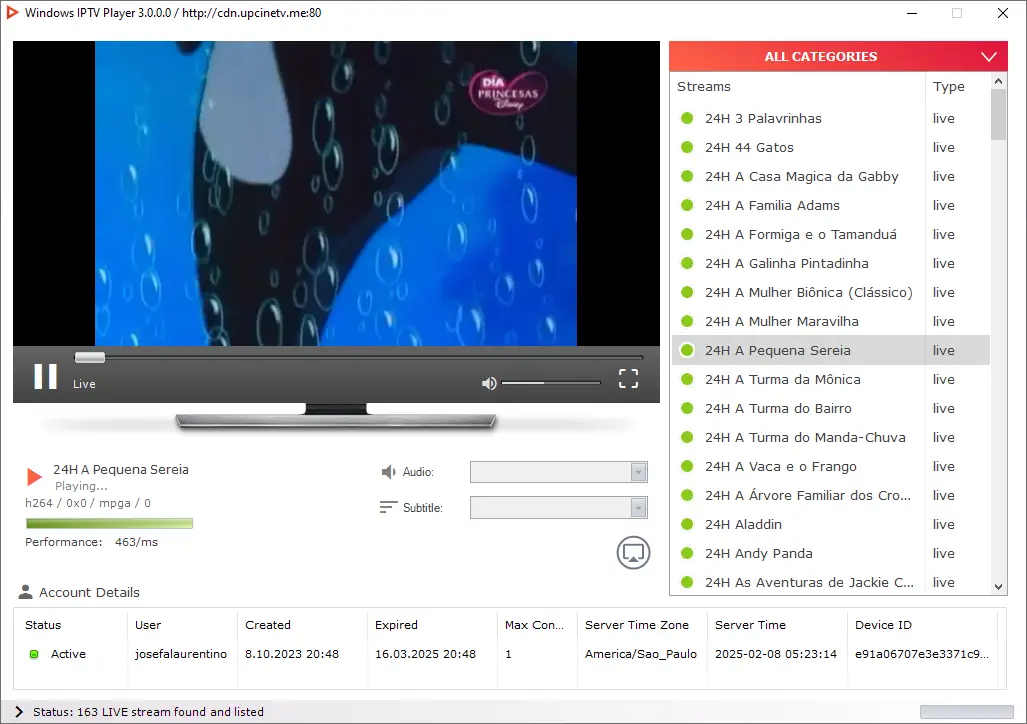Click the Account Details user icon
The image size is (1027, 724).
point(26,592)
